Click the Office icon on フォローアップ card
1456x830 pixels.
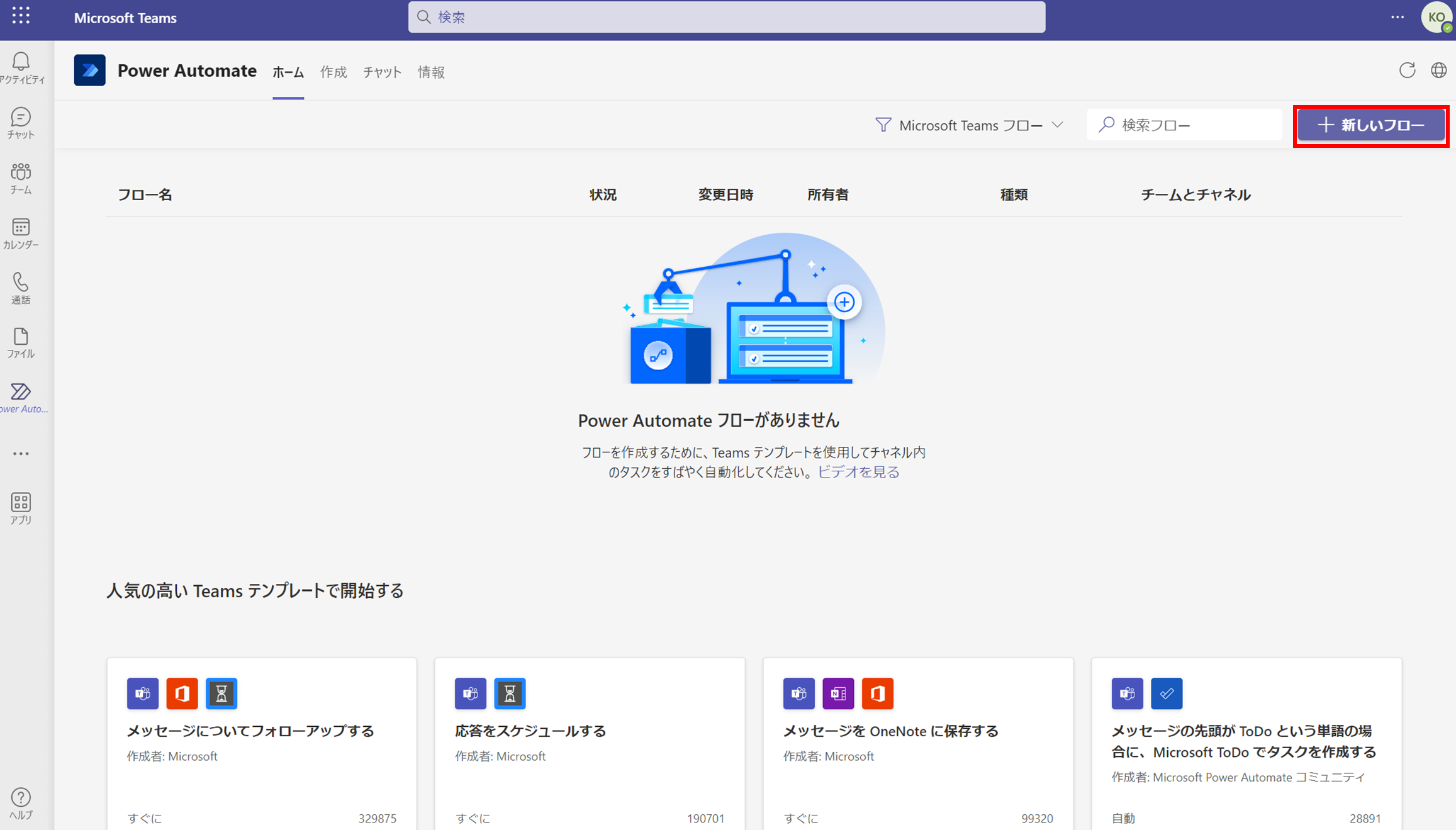pos(182,693)
